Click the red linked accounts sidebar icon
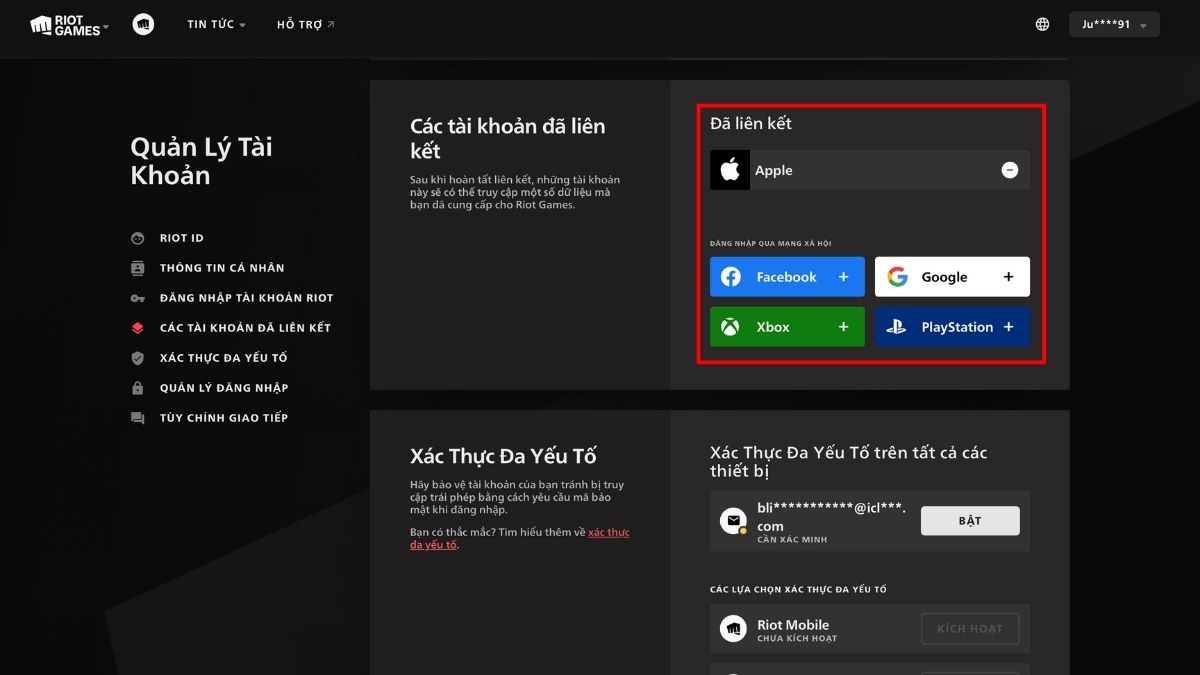 (138, 328)
